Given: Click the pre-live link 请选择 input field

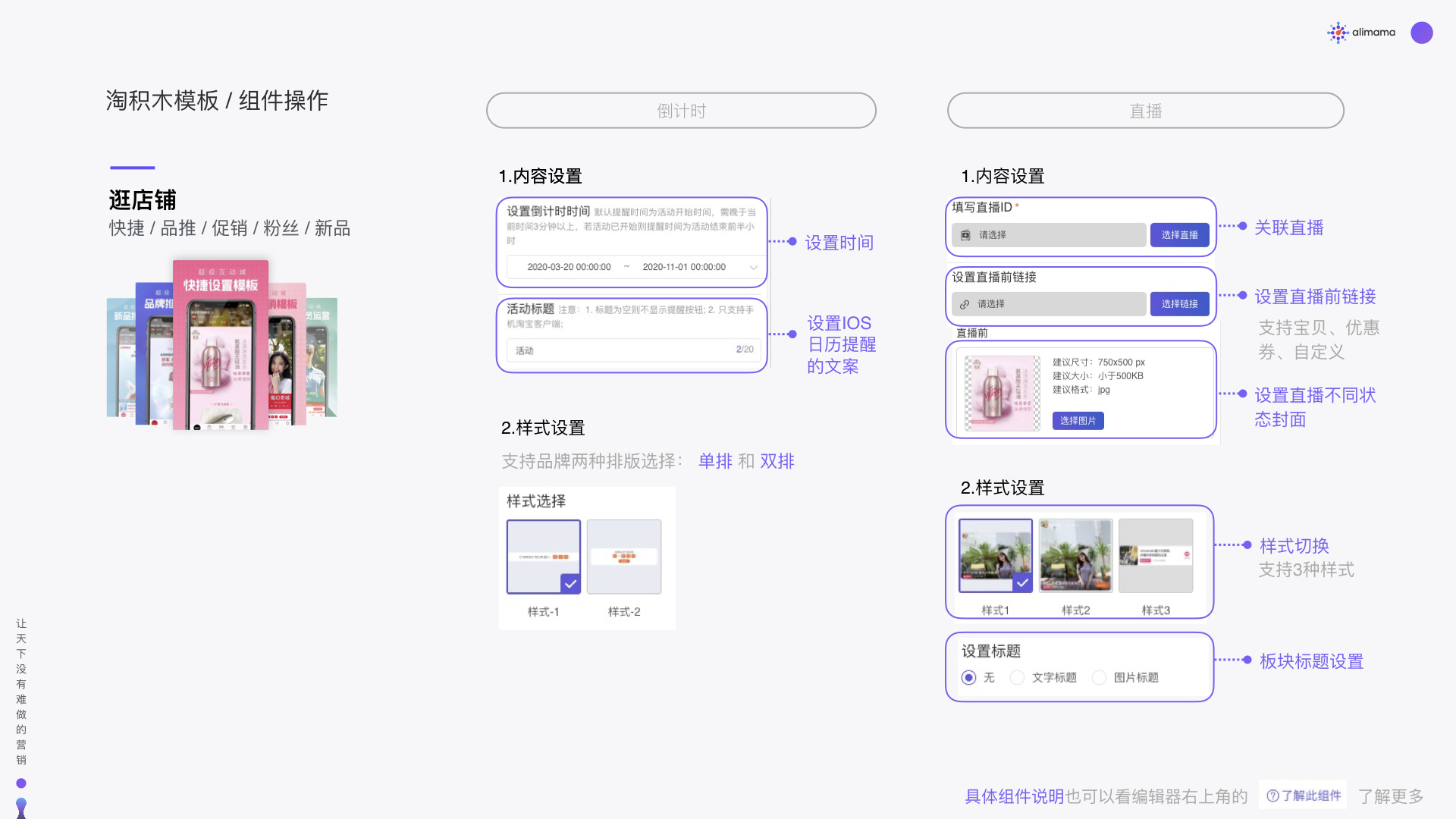Looking at the screenshot, I should (x=1049, y=304).
